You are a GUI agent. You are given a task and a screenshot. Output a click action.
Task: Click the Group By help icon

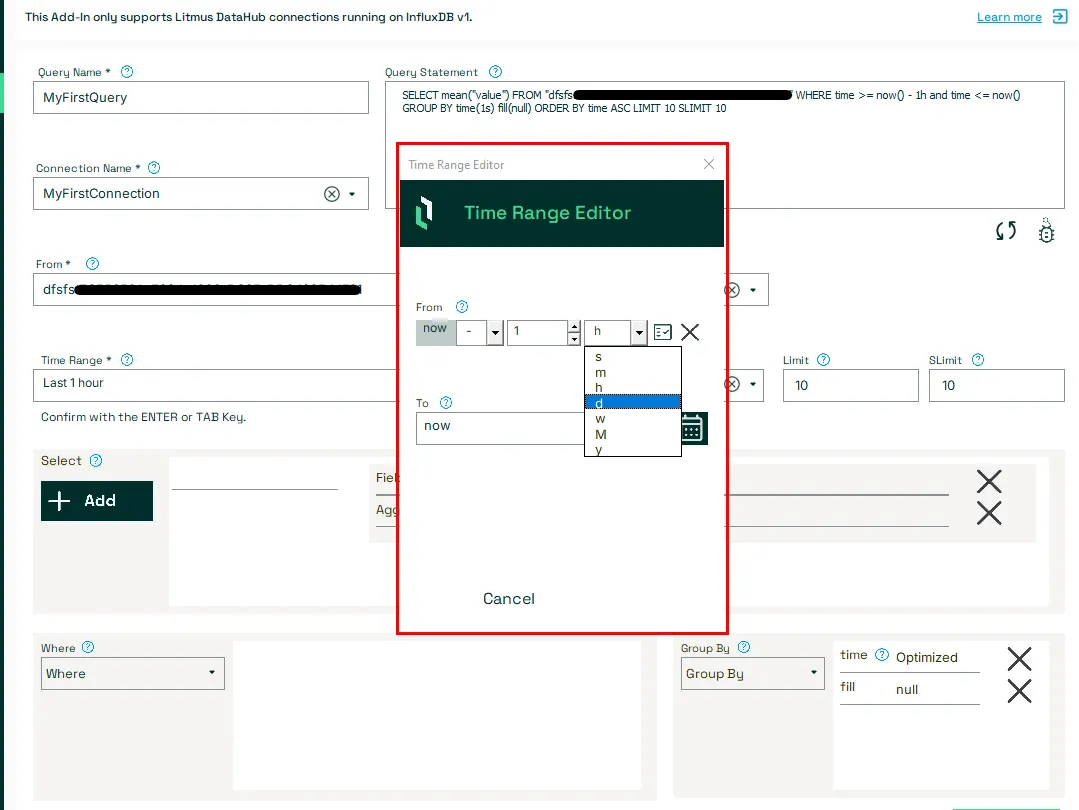744,648
